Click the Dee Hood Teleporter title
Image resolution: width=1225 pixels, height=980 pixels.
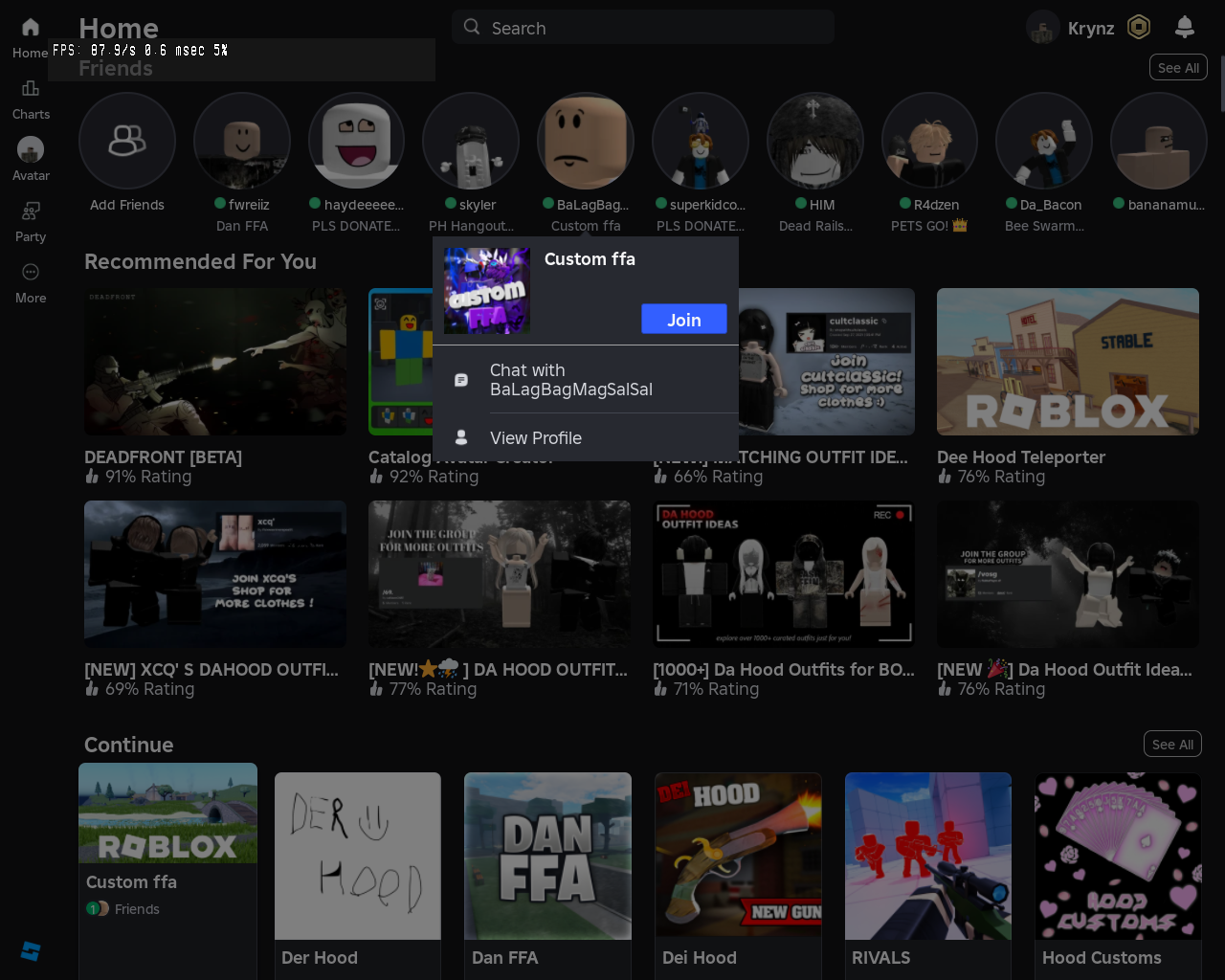tap(1021, 457)
